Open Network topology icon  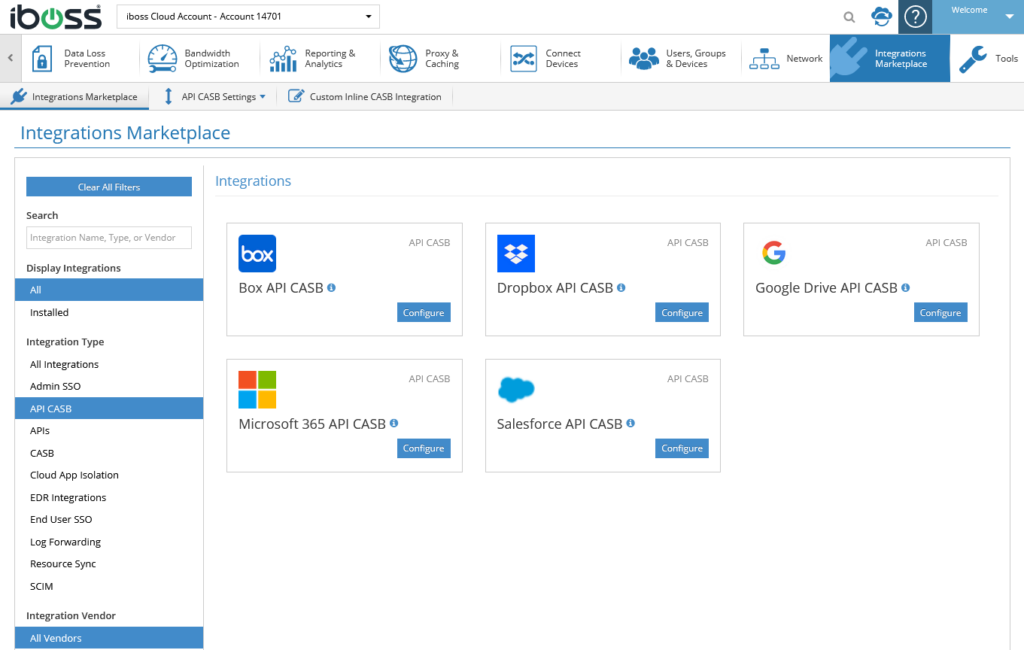click(764, 59)
